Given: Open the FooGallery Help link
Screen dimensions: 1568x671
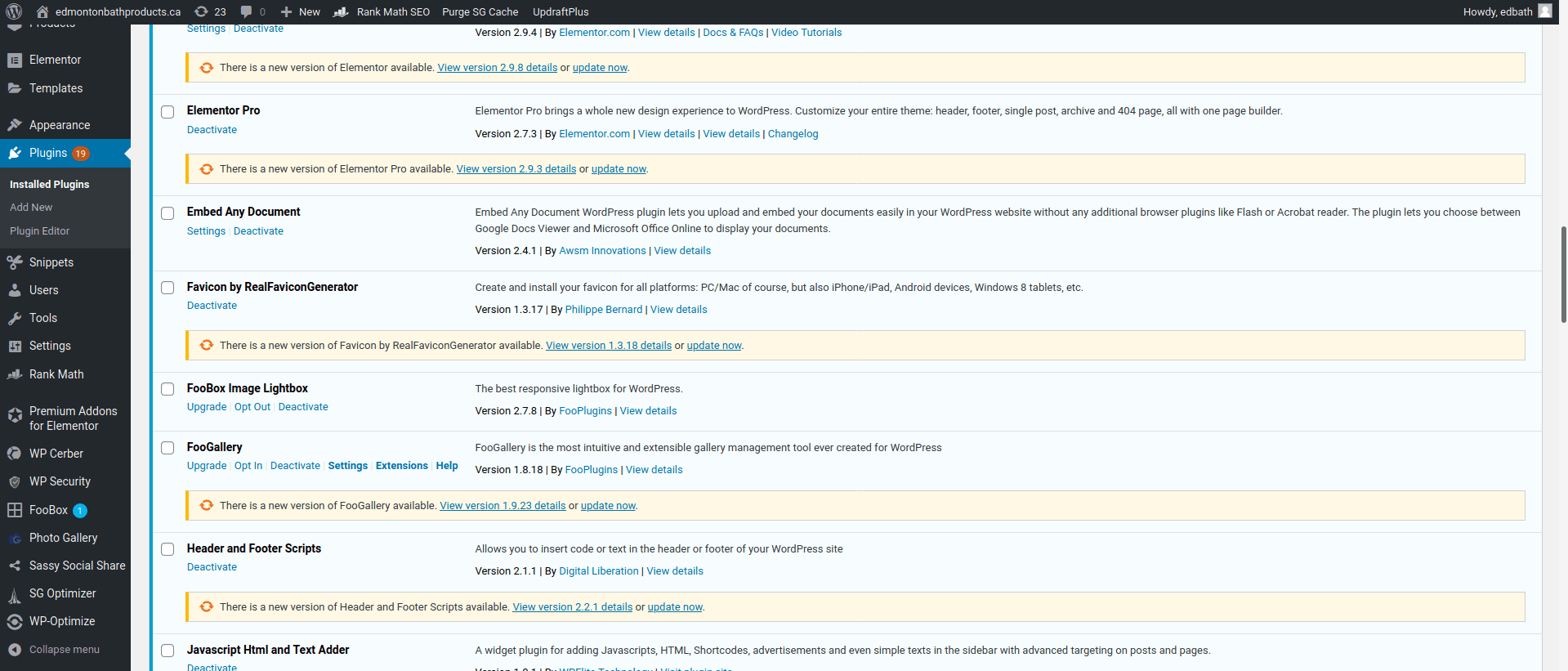Looking at the screenshot, I should 447,466.
